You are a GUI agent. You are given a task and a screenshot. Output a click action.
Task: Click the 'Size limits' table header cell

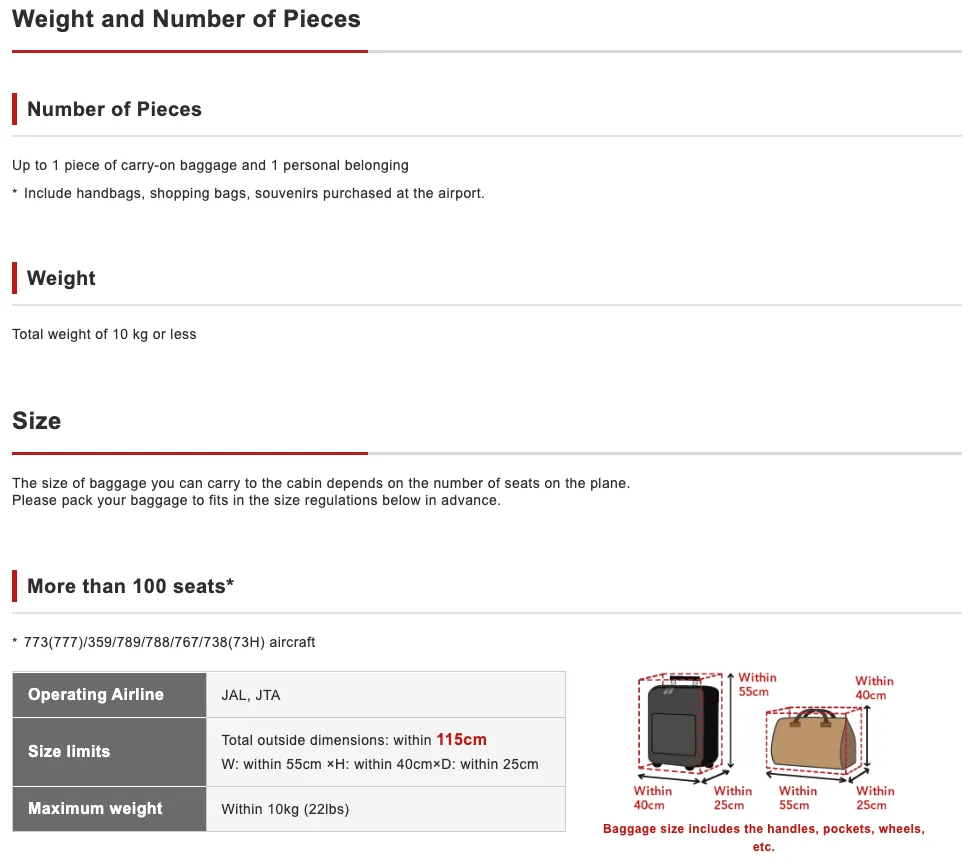(109, 752)
